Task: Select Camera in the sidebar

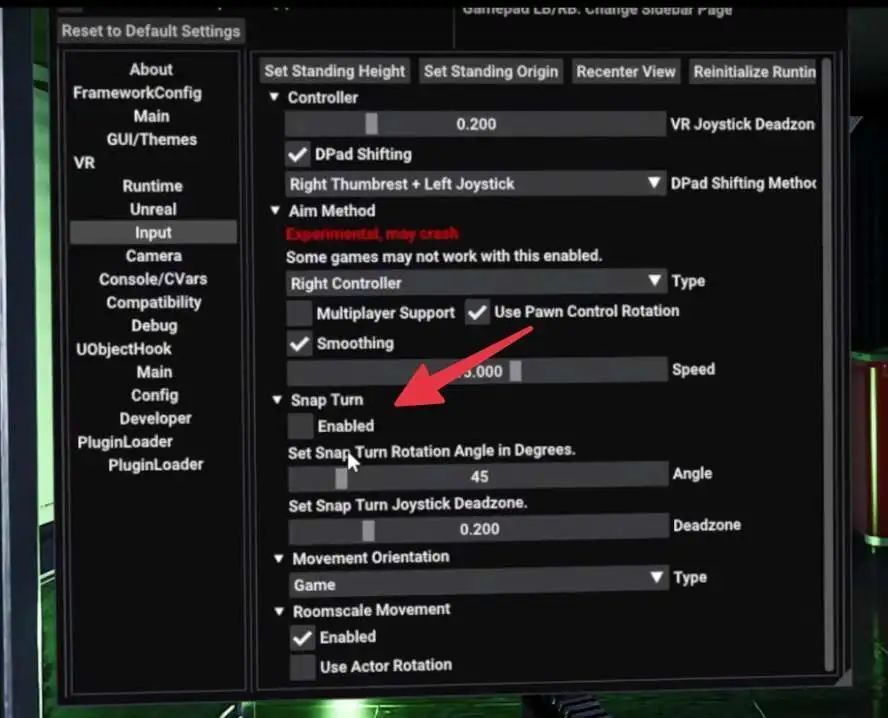Action: click(x=153, y=255)
